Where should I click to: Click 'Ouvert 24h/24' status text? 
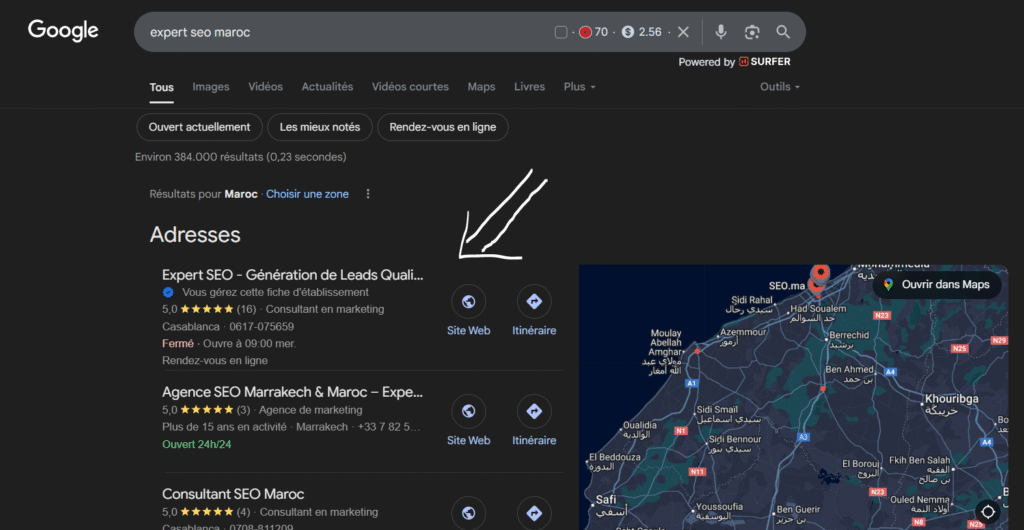[x=197, y=444]
